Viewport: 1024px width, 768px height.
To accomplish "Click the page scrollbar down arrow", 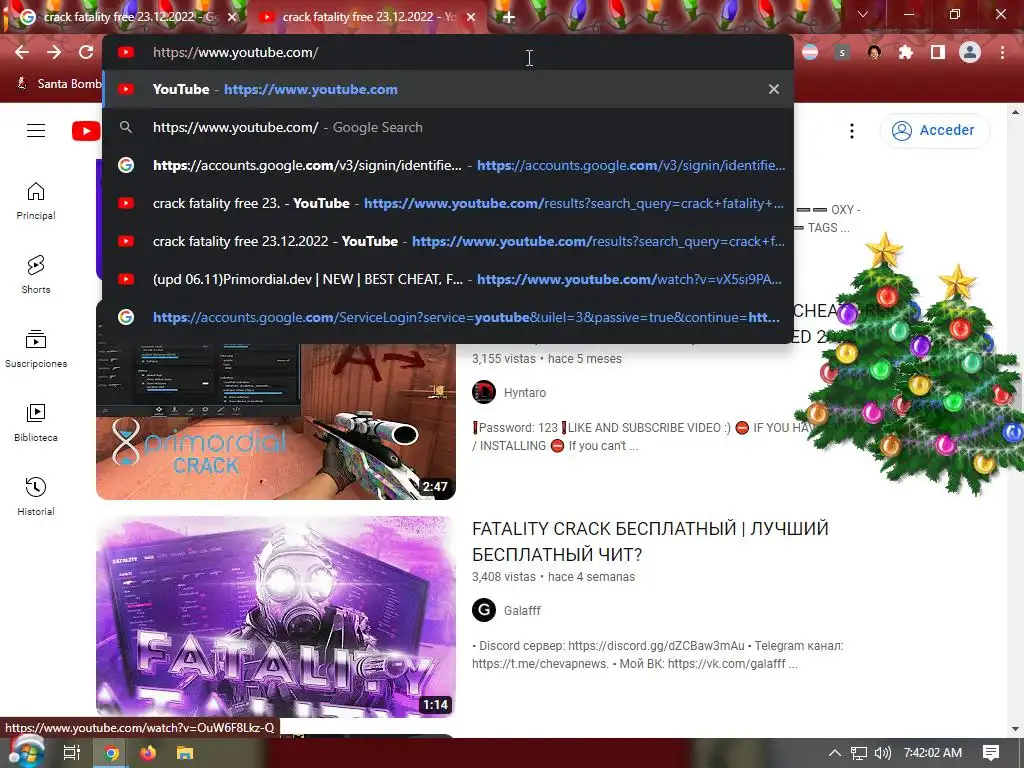I will 1016,729.
